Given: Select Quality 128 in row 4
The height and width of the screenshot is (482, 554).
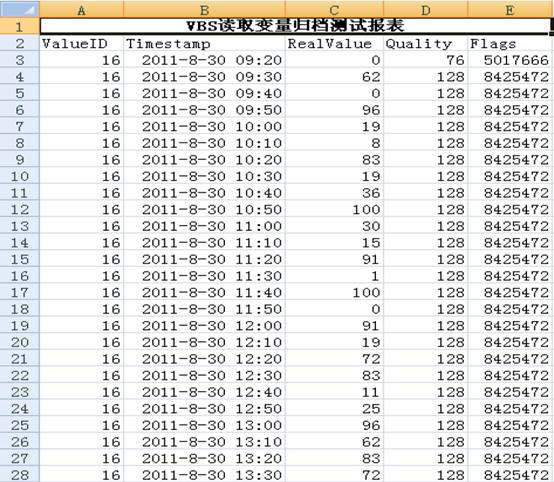Looking at the screenshot, I should (x=426, y=77).
